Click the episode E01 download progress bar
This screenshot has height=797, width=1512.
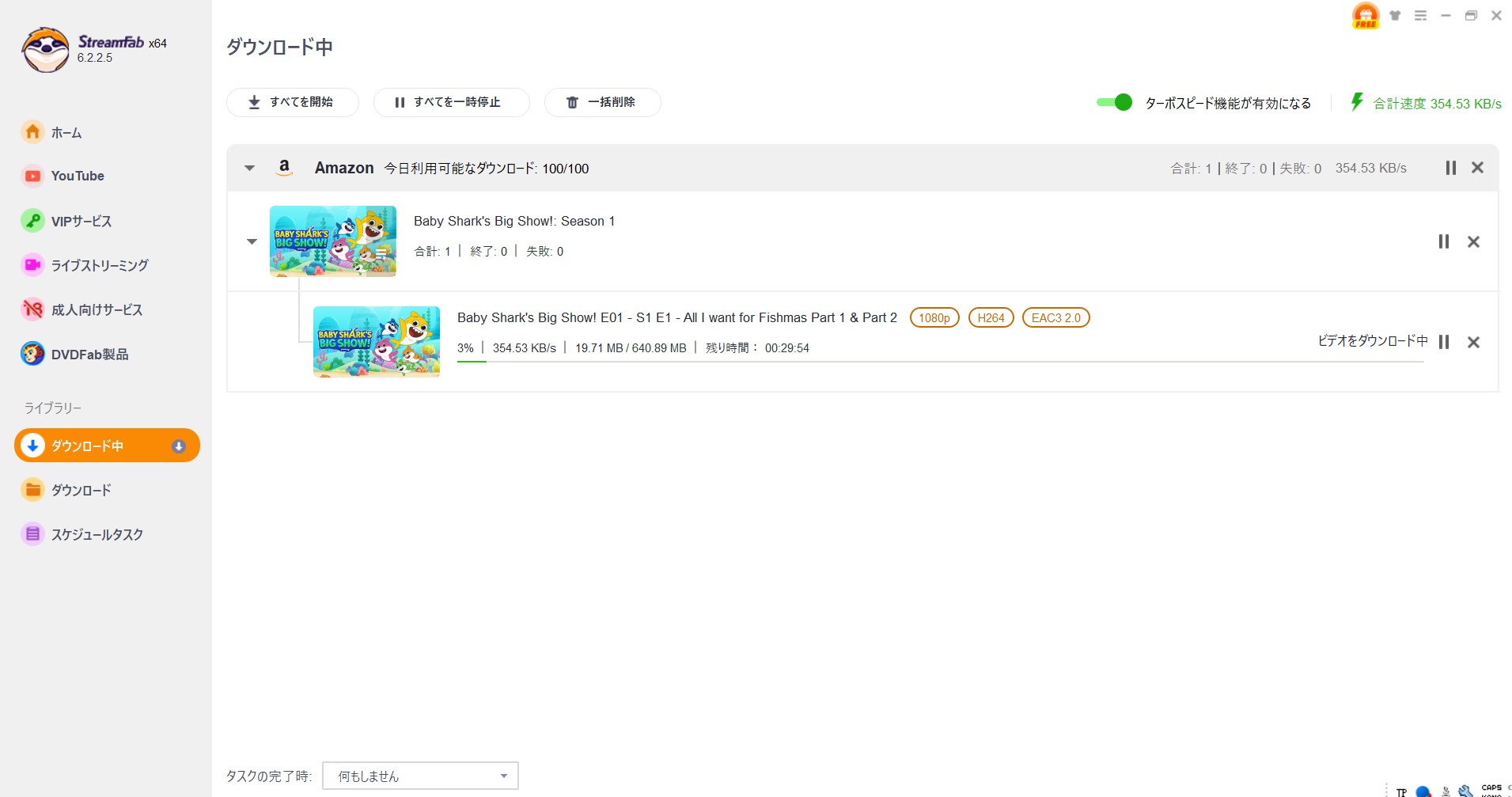click(x=940, y=362)
